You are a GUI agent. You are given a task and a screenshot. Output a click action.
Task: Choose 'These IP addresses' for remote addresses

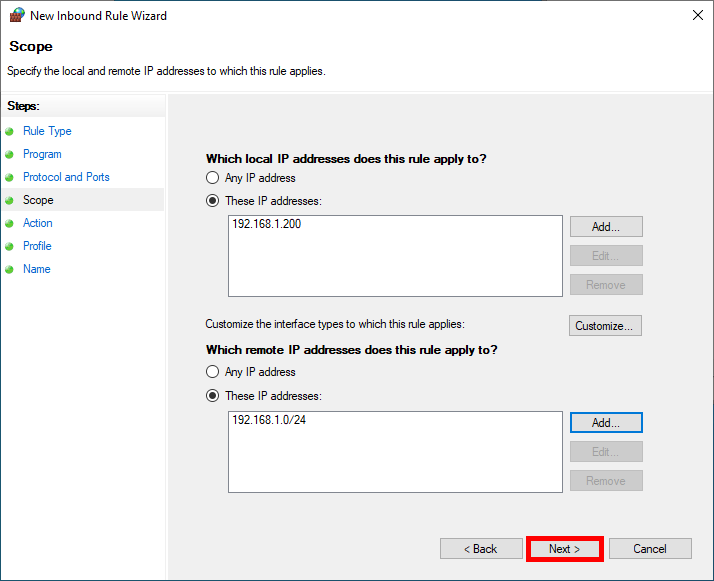pos(212,395)
